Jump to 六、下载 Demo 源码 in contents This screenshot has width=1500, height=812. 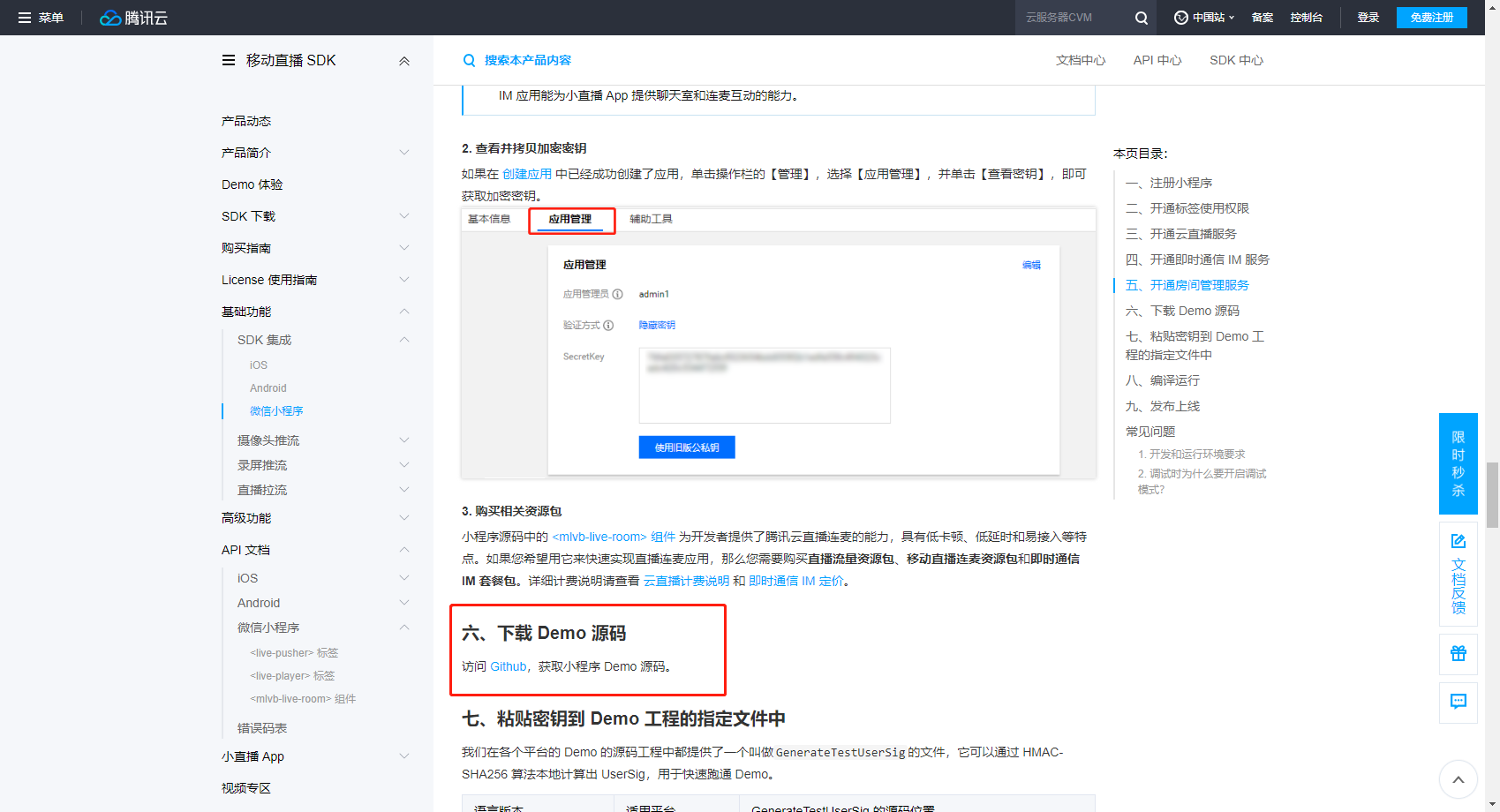[x=1182, y=311]
